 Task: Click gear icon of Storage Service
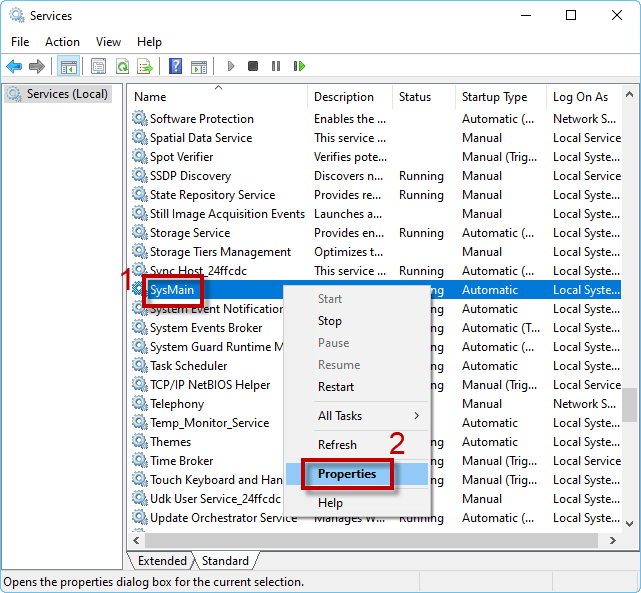[140, 232]
